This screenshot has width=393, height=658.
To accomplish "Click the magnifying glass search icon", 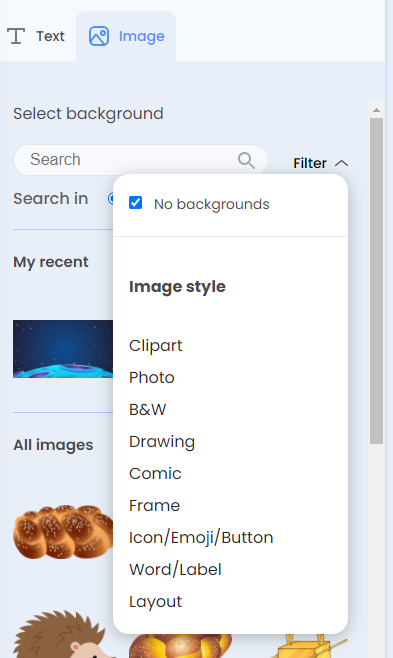I will 246,160.
